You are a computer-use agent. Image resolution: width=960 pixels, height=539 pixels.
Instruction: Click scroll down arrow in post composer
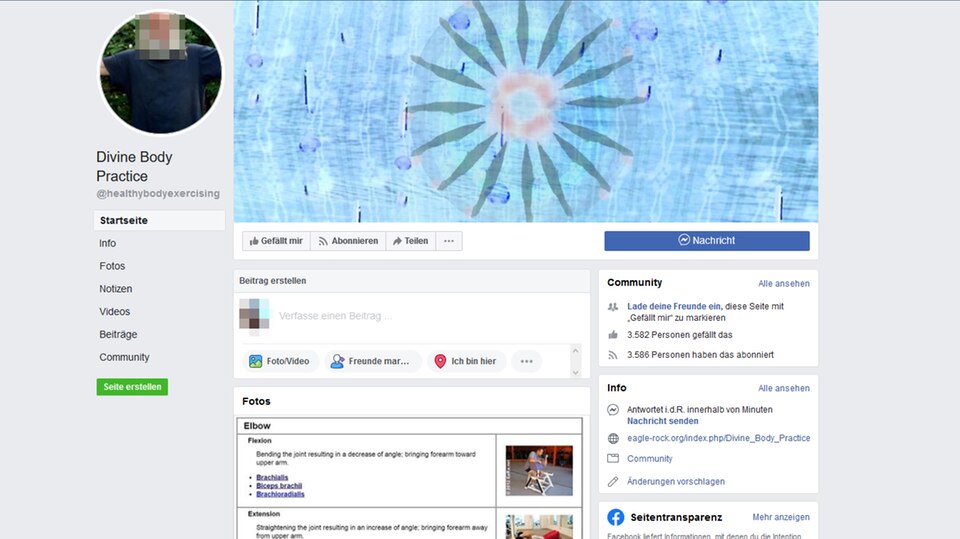[575, 372]
